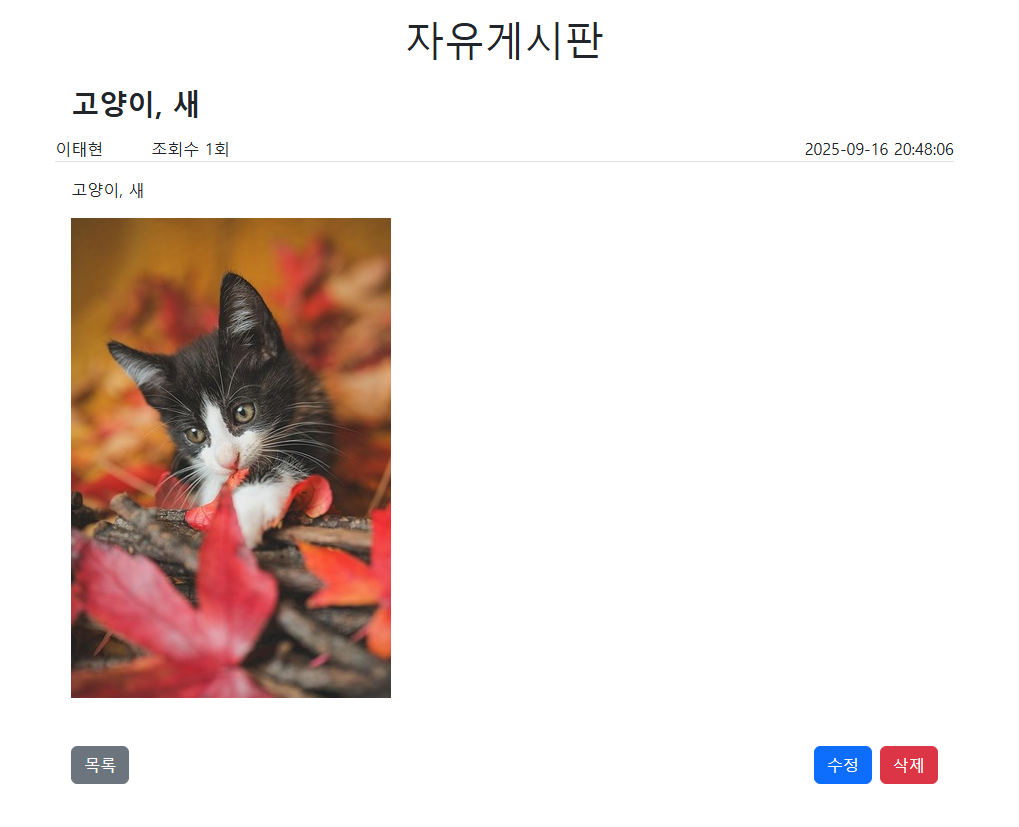Screen dimensions: 1019x827
Task: Click the kitten's eye nearest the upright ear
Action: [x=244, y=412]
